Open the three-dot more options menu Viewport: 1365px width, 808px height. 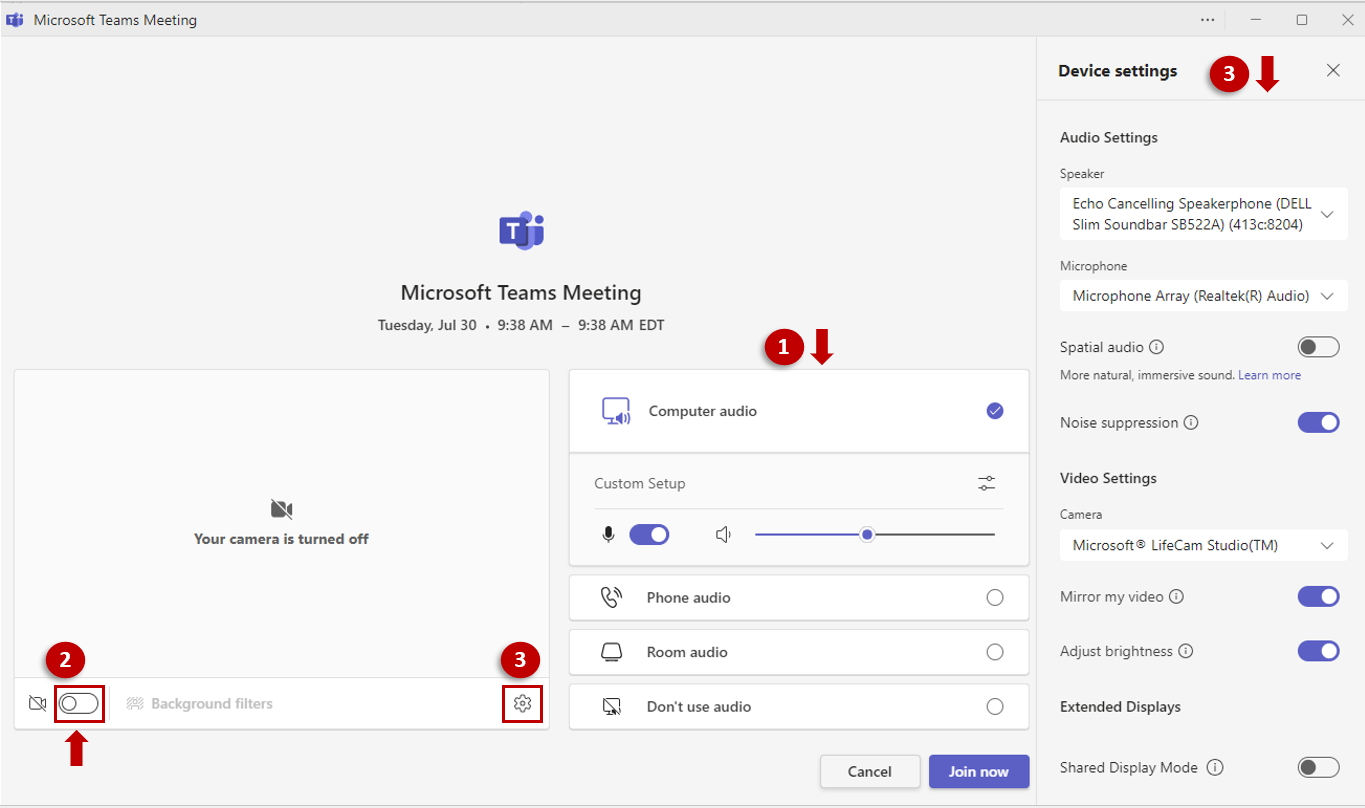(x=1208, y=20)
